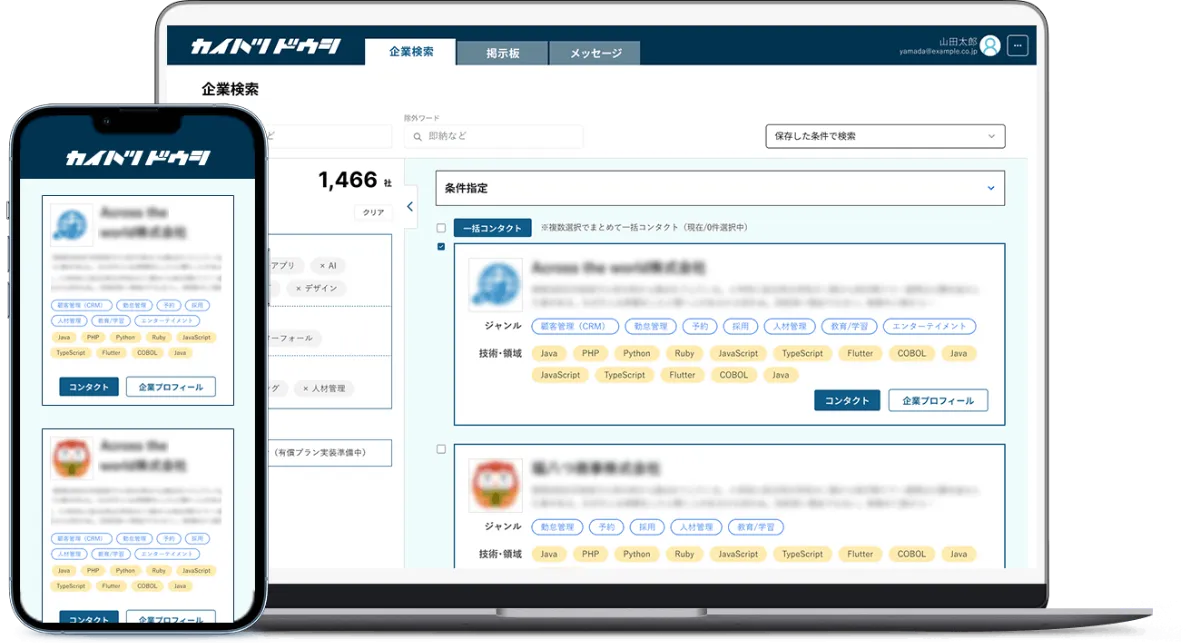The image size is (1200, 643).
Task: Open the three-dot menu in laptop header
Action: click(1017, 45)
